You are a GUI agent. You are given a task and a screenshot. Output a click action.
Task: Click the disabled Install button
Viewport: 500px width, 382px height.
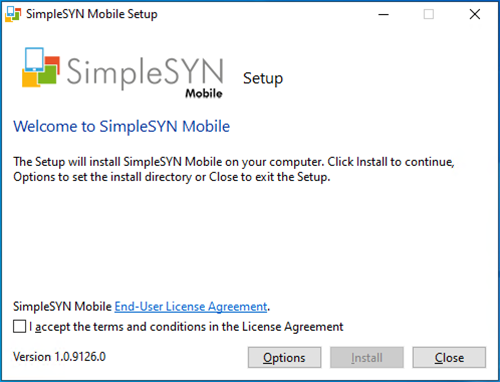click(x=367, y=358)
